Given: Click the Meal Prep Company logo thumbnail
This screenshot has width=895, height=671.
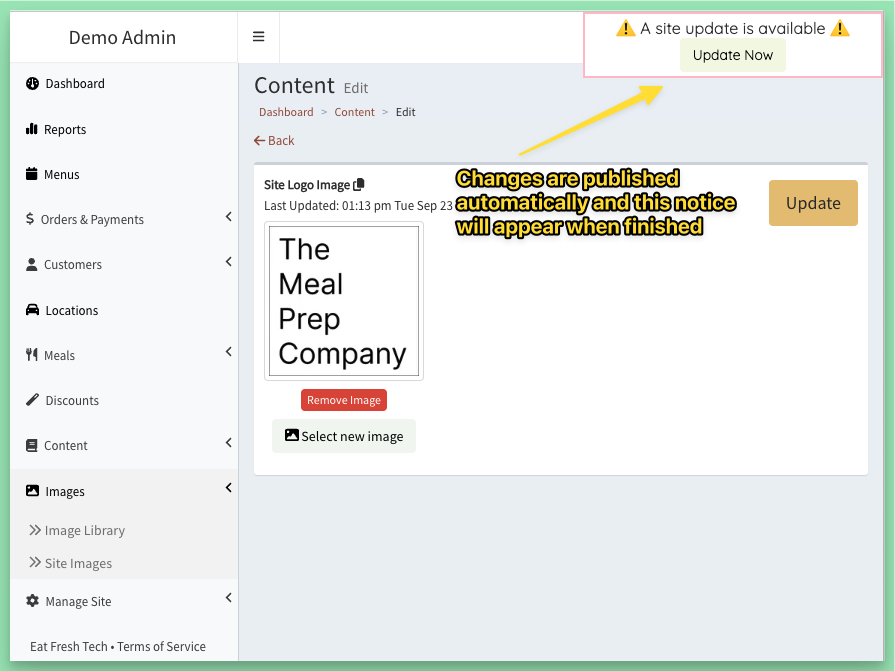Looking at the screenshot, I should (x=344, y=301).
